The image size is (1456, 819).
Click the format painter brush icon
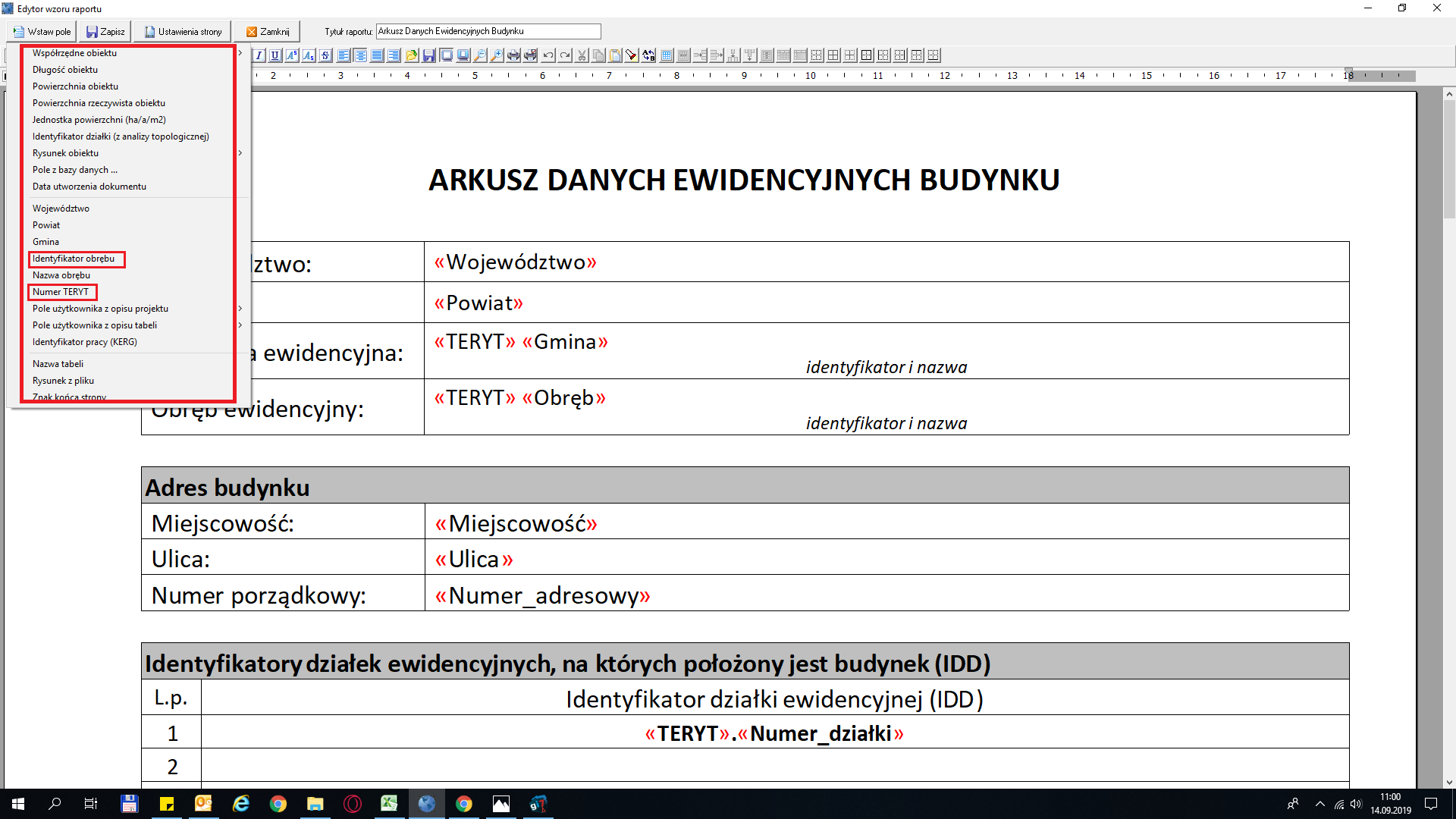[631, 55]
